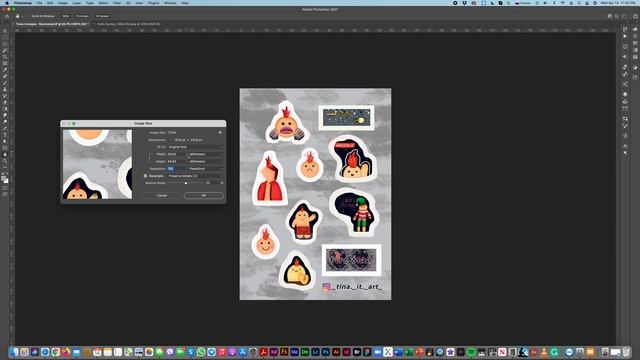
Task: Open the Dimensions units arrow
Action: click(x=170, y=140)
